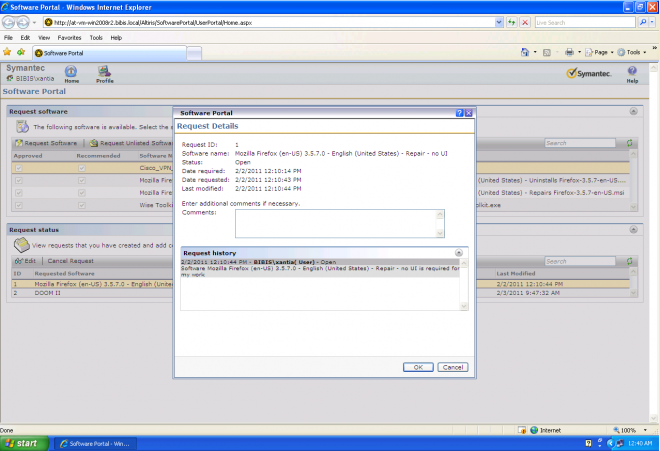The height and width of the screenshot is (451, 660).
Task: Select the DOOM II request row
Action: pos(321,293)
